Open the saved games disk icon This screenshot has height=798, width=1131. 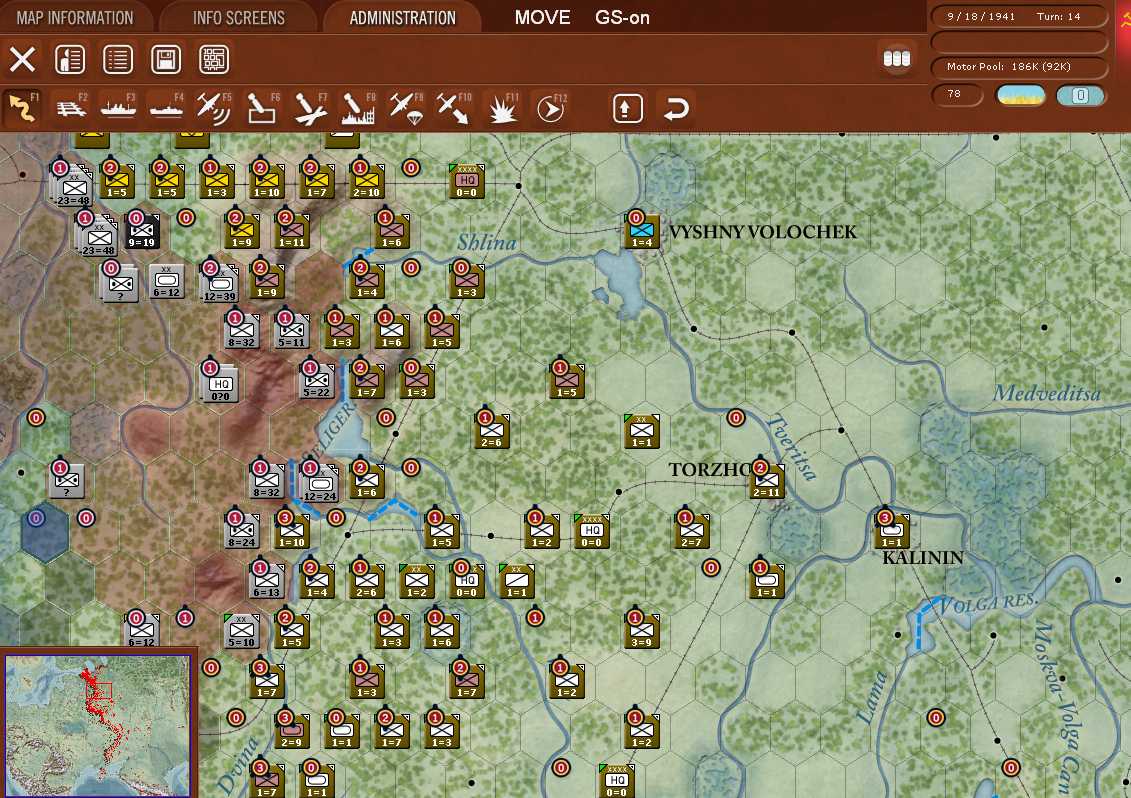[x=165, y=59]
